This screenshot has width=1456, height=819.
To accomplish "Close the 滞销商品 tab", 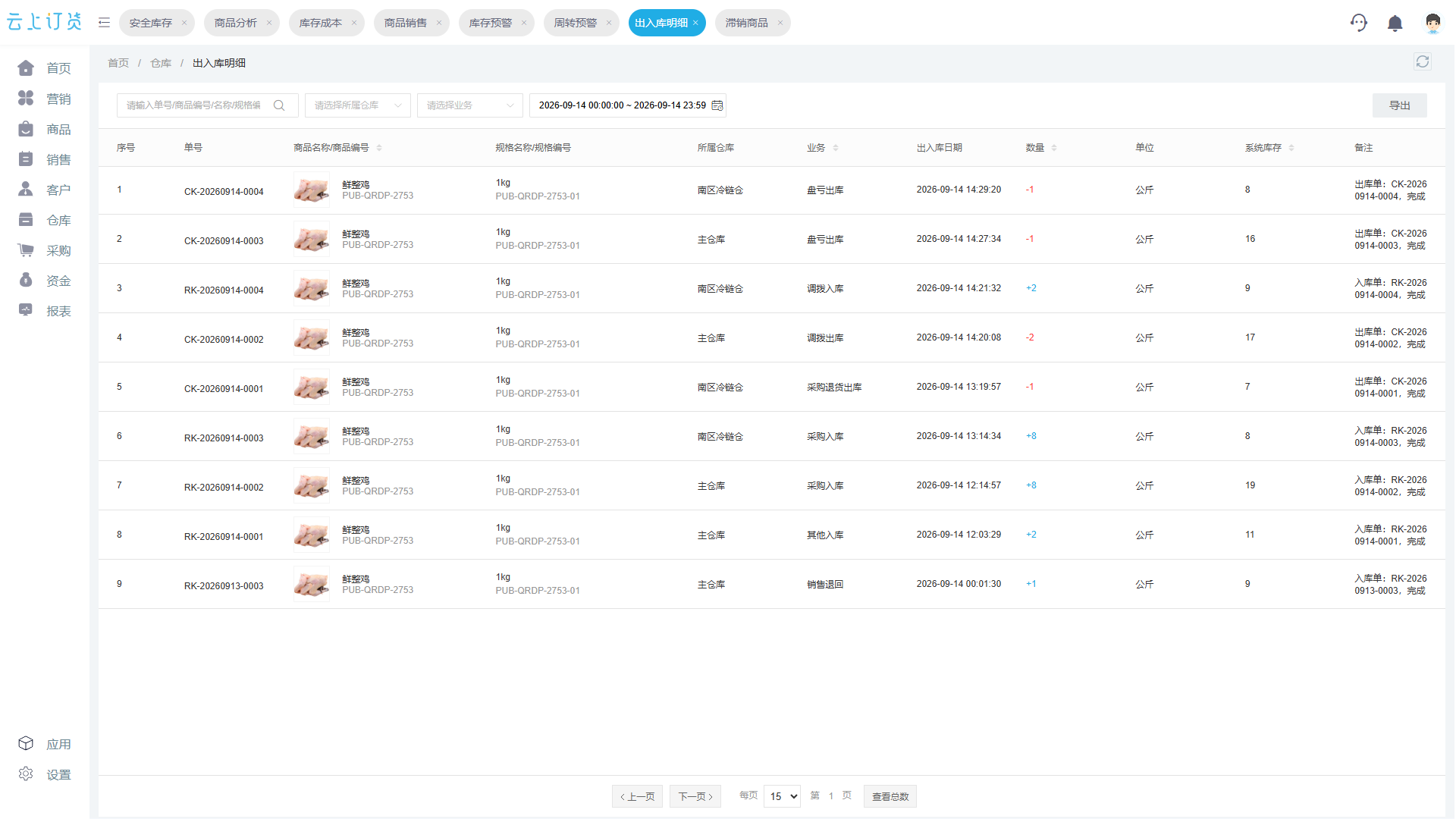I will [x=780, y=23].
